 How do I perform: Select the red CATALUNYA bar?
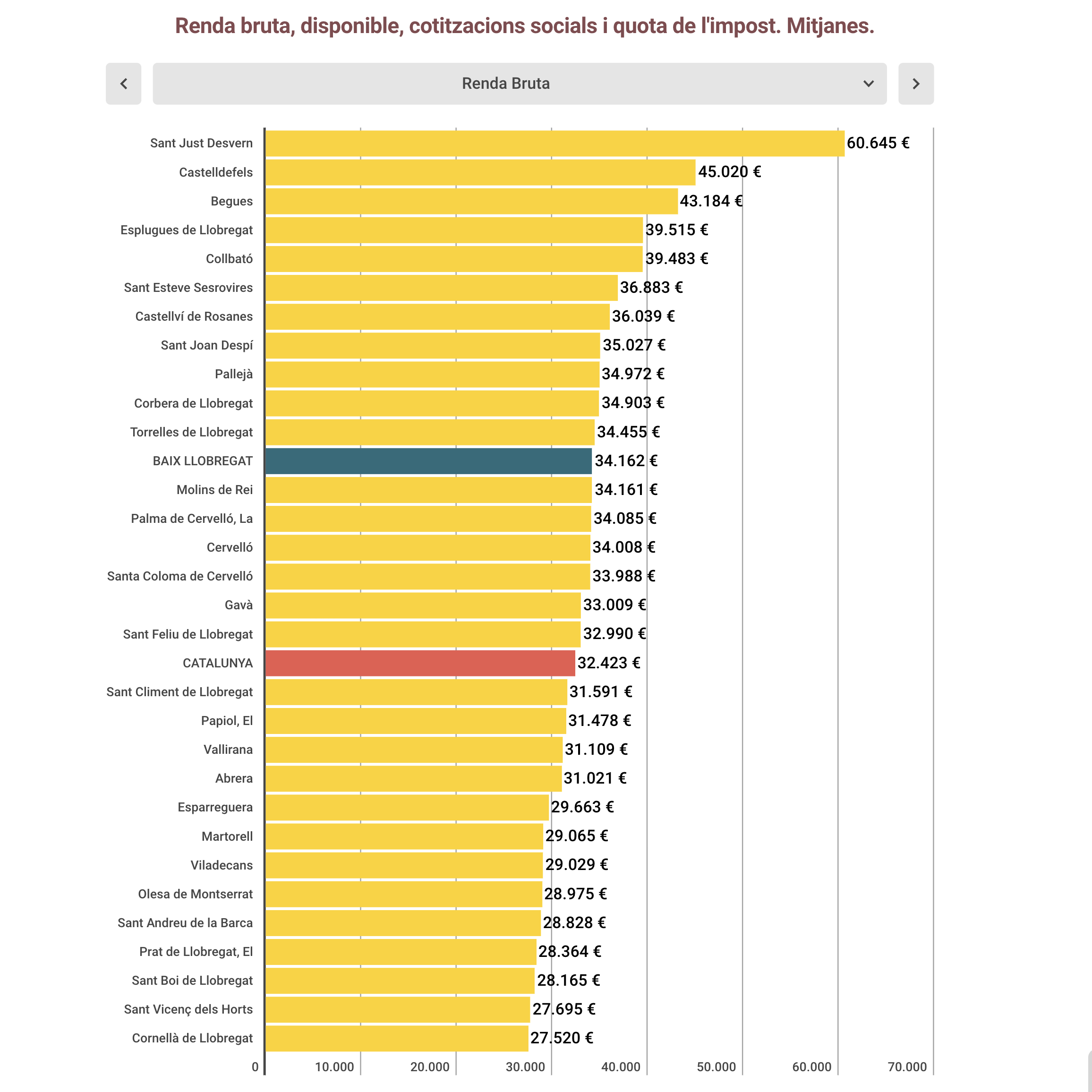tap(420, 663)
